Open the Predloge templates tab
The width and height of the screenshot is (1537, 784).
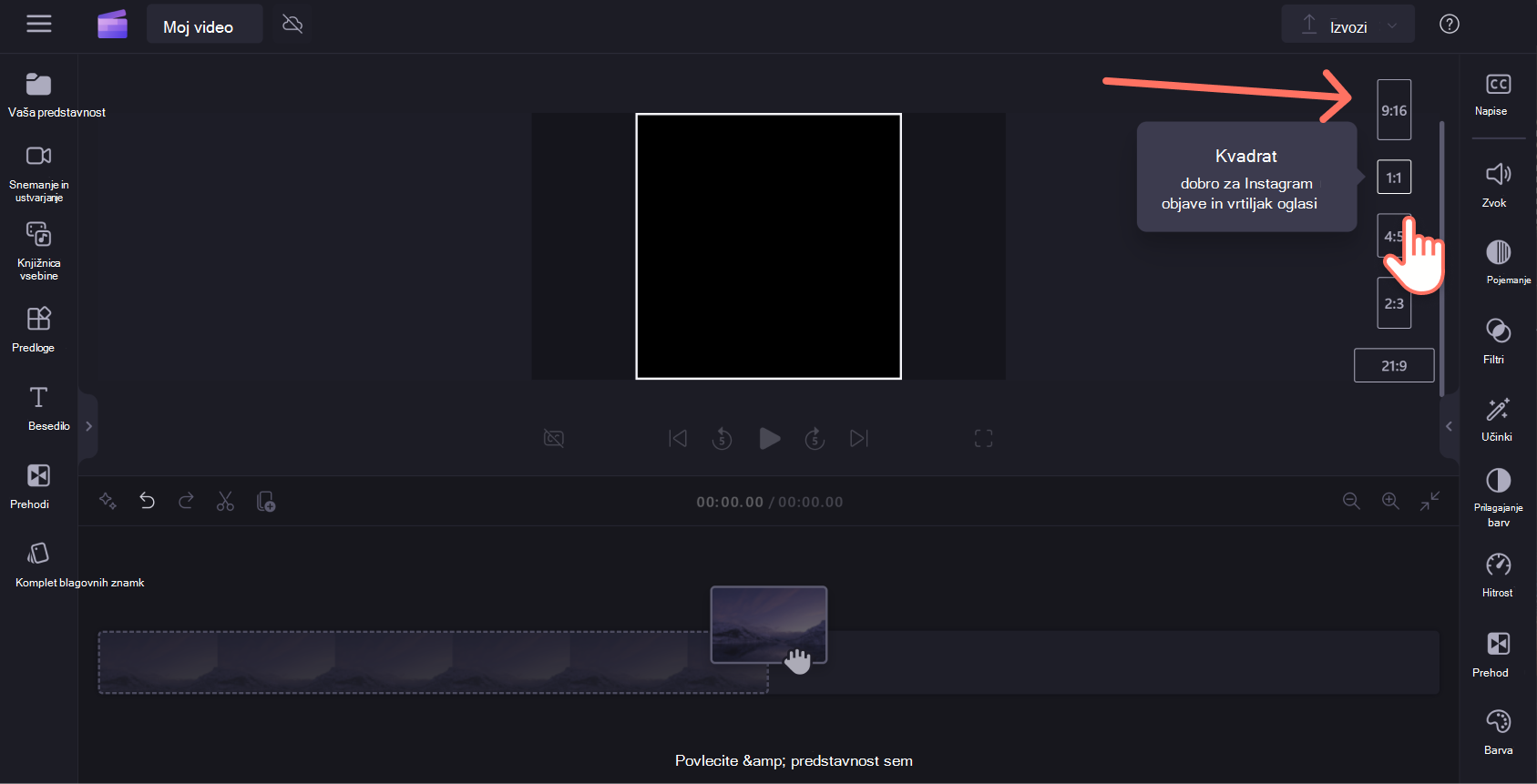(x=38, y=330)
